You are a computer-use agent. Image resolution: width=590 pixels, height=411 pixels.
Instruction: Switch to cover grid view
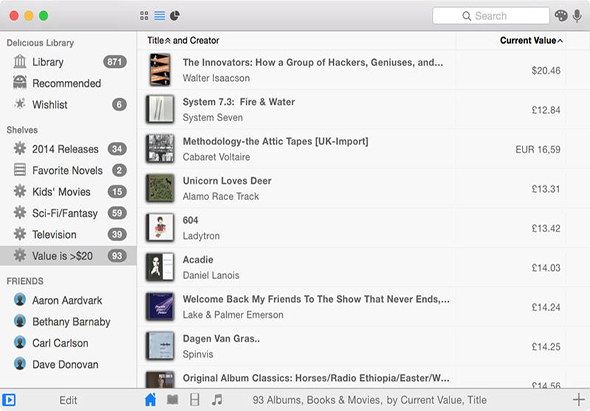pyautogui.click(x=144, y=15)
